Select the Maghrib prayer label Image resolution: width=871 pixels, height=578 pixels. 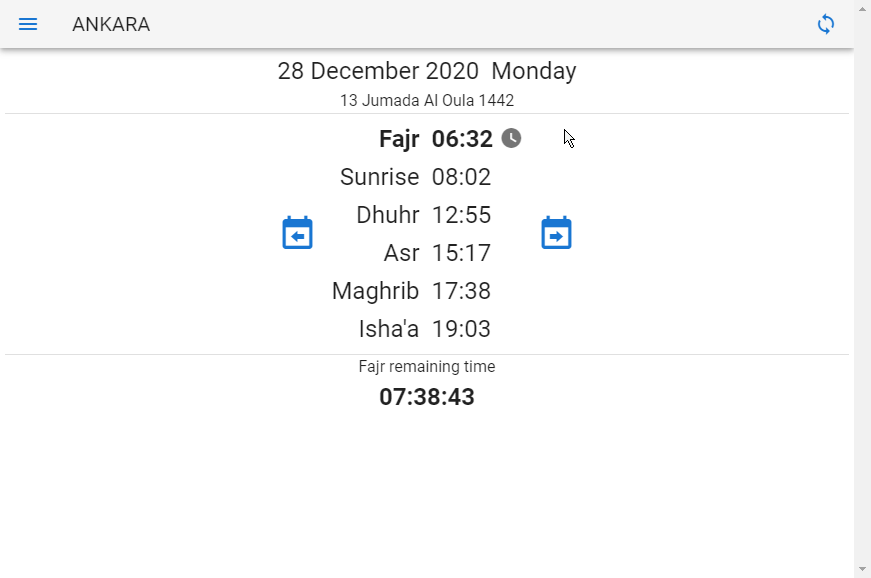click(375, 291)
